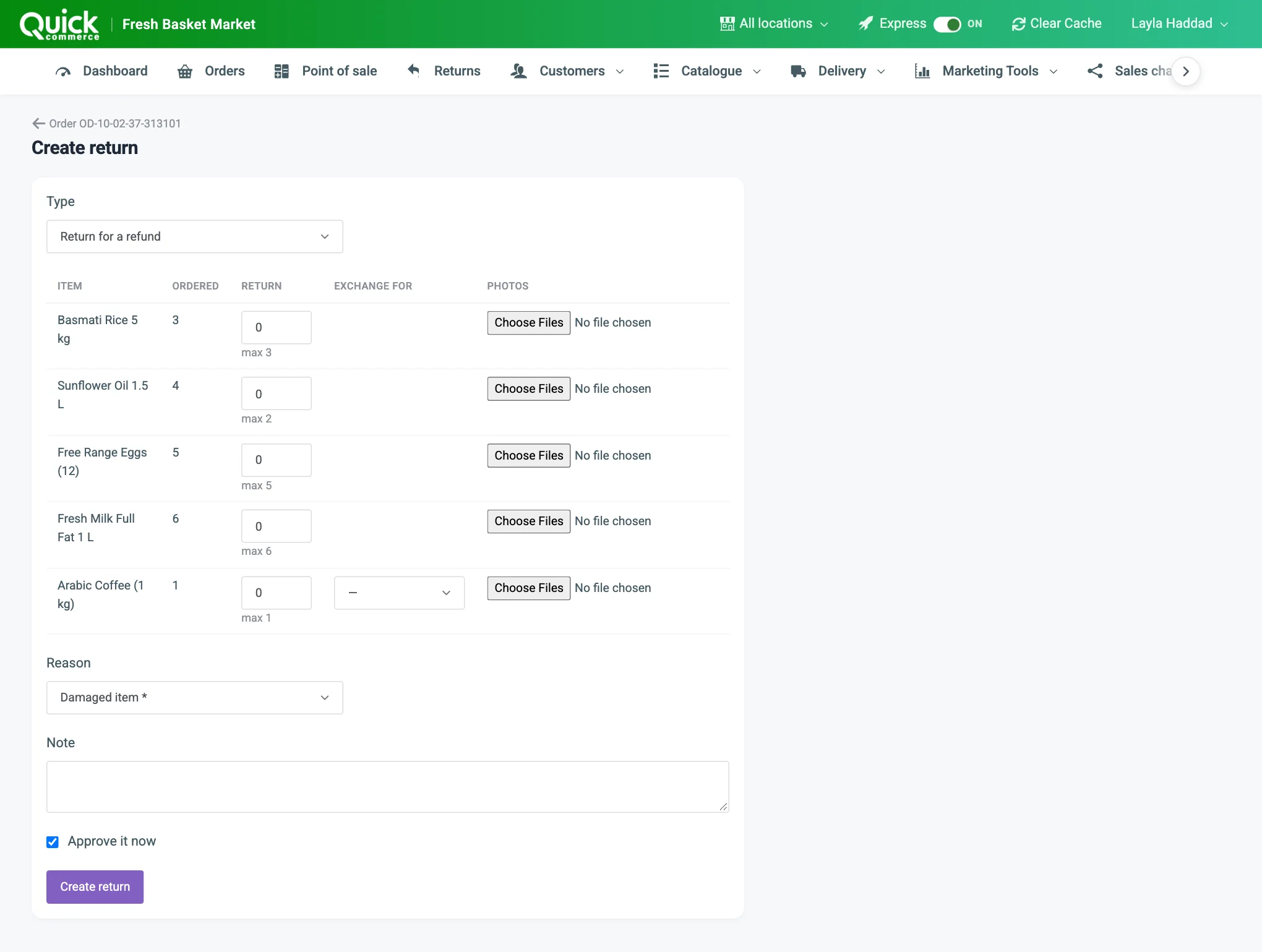Click the Express rocket icon
The height and width of the screenshot is (952, 1262).
point(865,24)
